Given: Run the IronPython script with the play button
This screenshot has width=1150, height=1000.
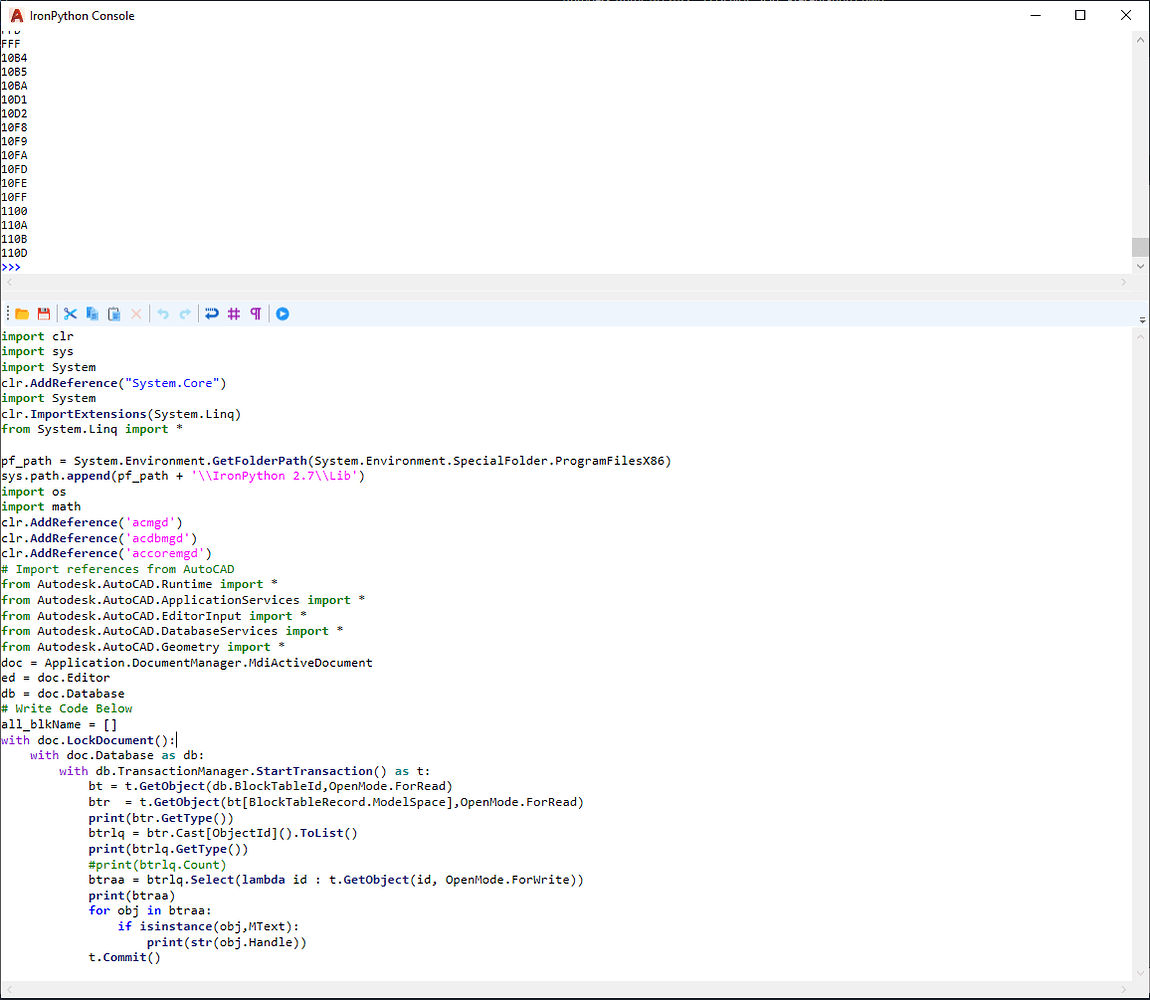Looking at the screenshot, I should [x=283, y=313].
